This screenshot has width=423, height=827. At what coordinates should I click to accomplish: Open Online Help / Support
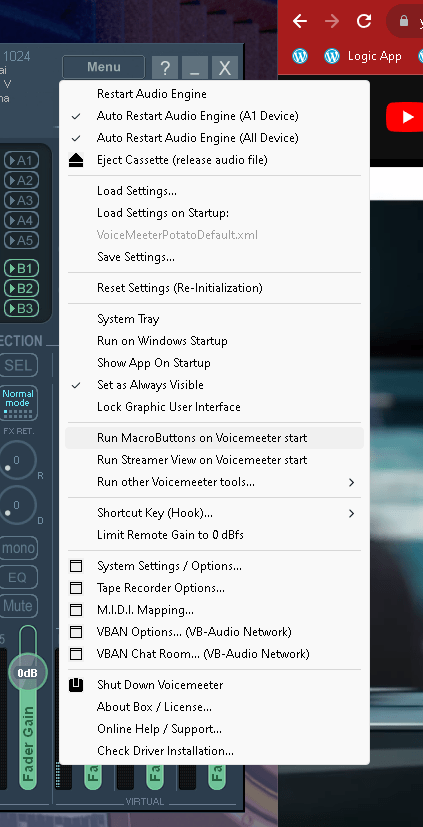[x=214, y=729]
